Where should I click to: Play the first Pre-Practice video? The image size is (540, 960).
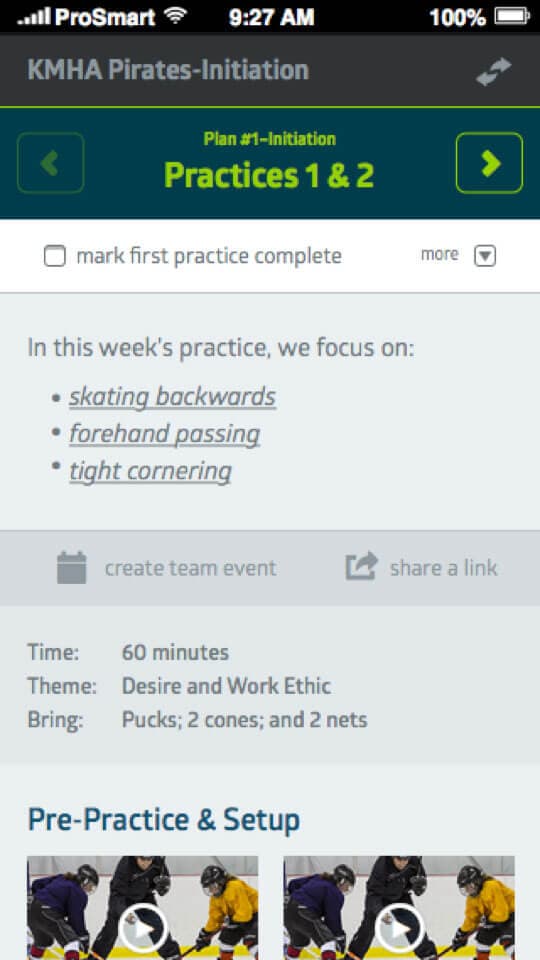143,929
